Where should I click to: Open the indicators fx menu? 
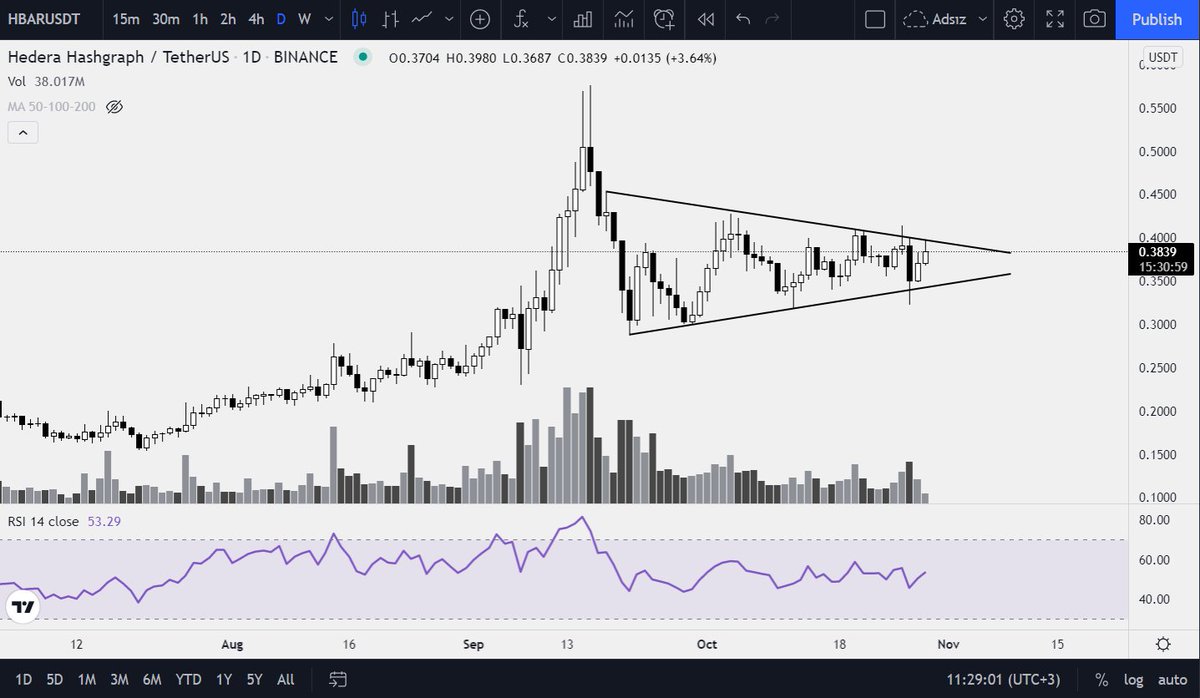(520, 19)
